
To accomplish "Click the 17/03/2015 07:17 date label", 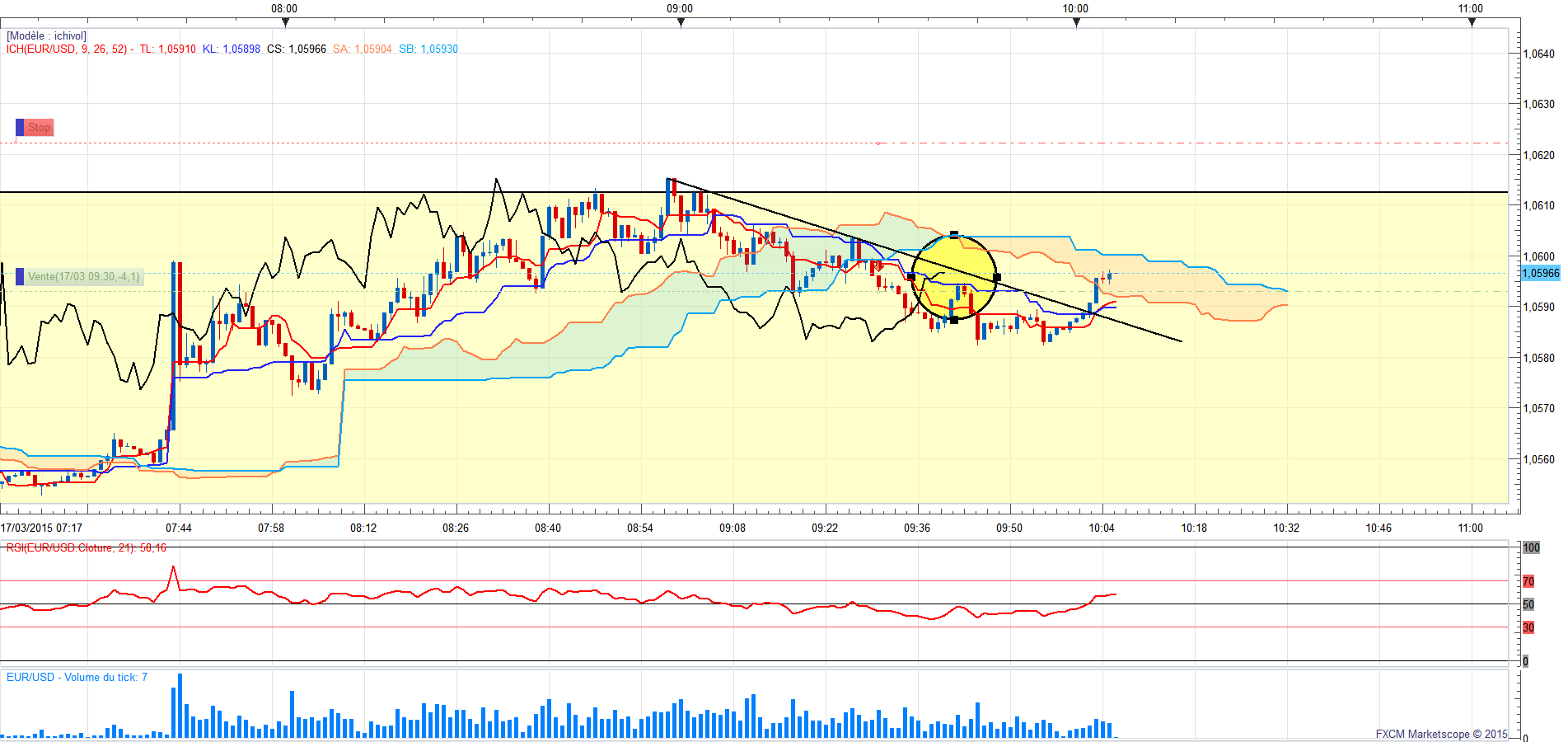I will 42,528.
